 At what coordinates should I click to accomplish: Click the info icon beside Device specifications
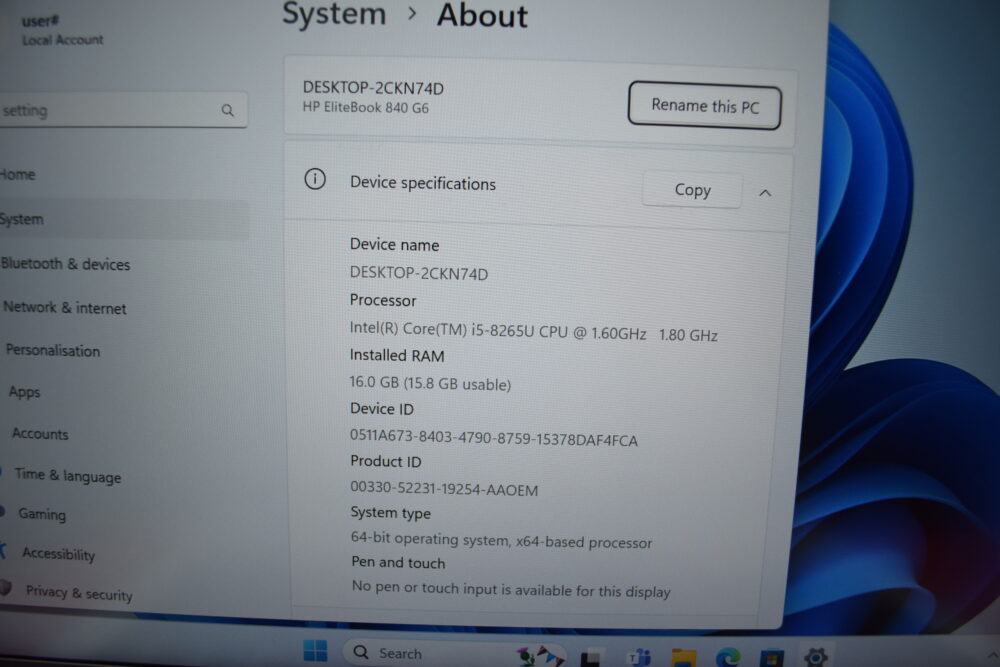coord(315,179)
